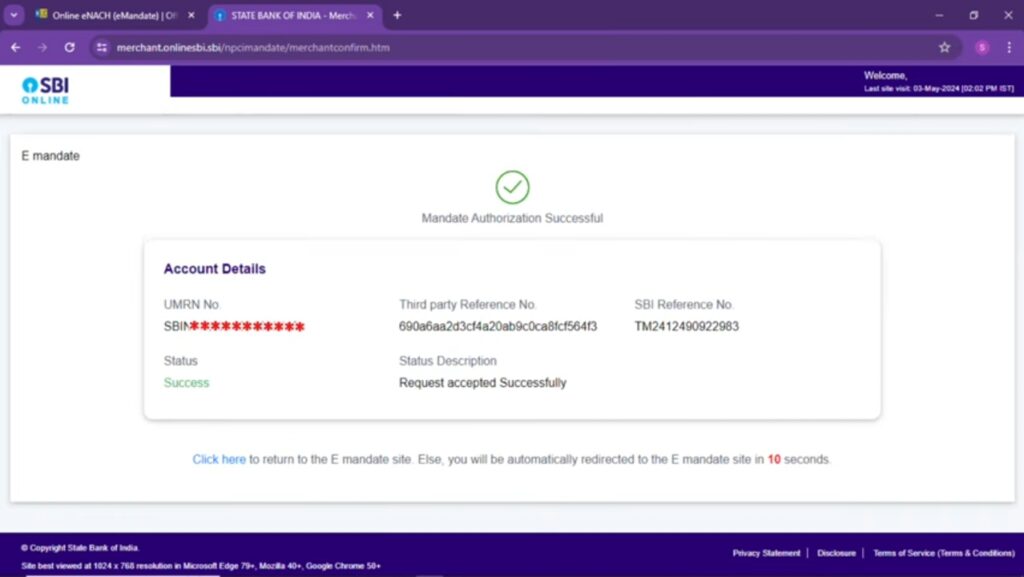Click 'Site best viewed at' footer note
The width and height of the screenshot is (1024, 577).
tap(200, 566)
